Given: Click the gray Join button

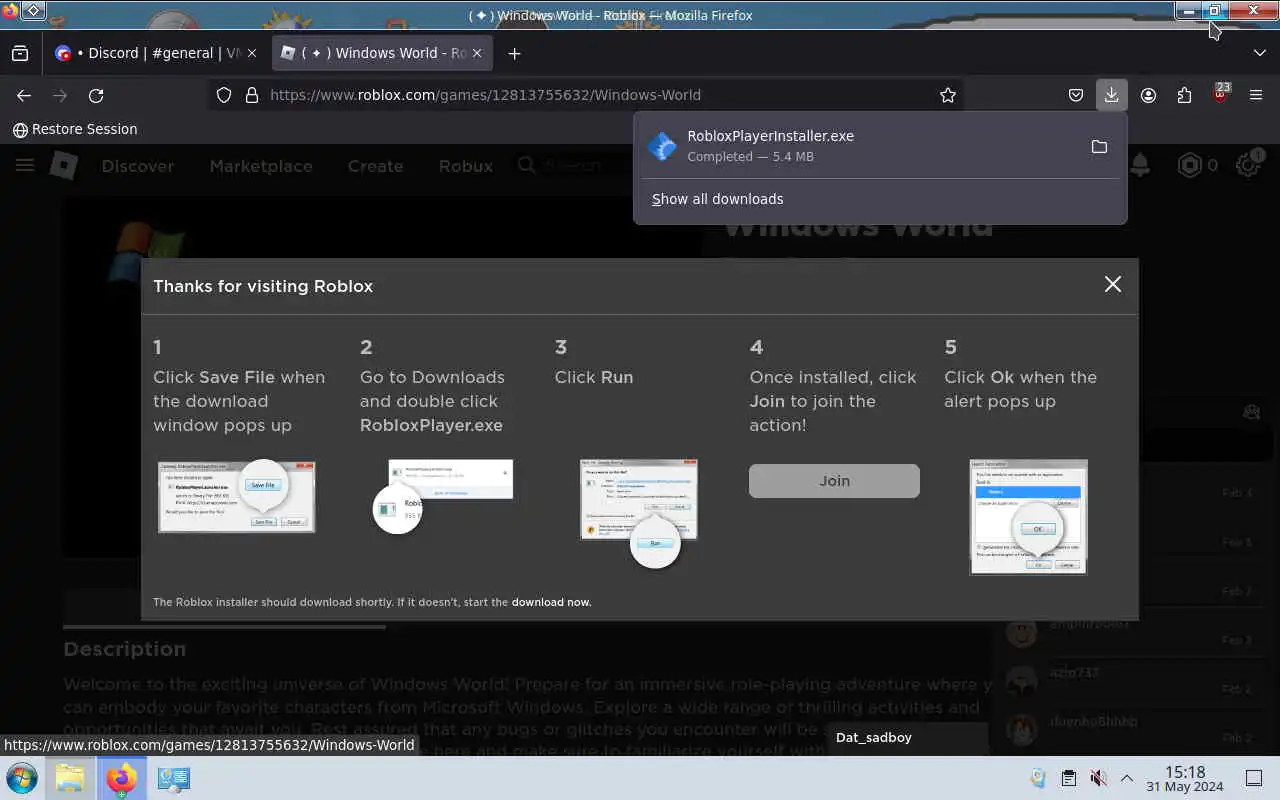Looking at the screenshot, I should (834, 481).
